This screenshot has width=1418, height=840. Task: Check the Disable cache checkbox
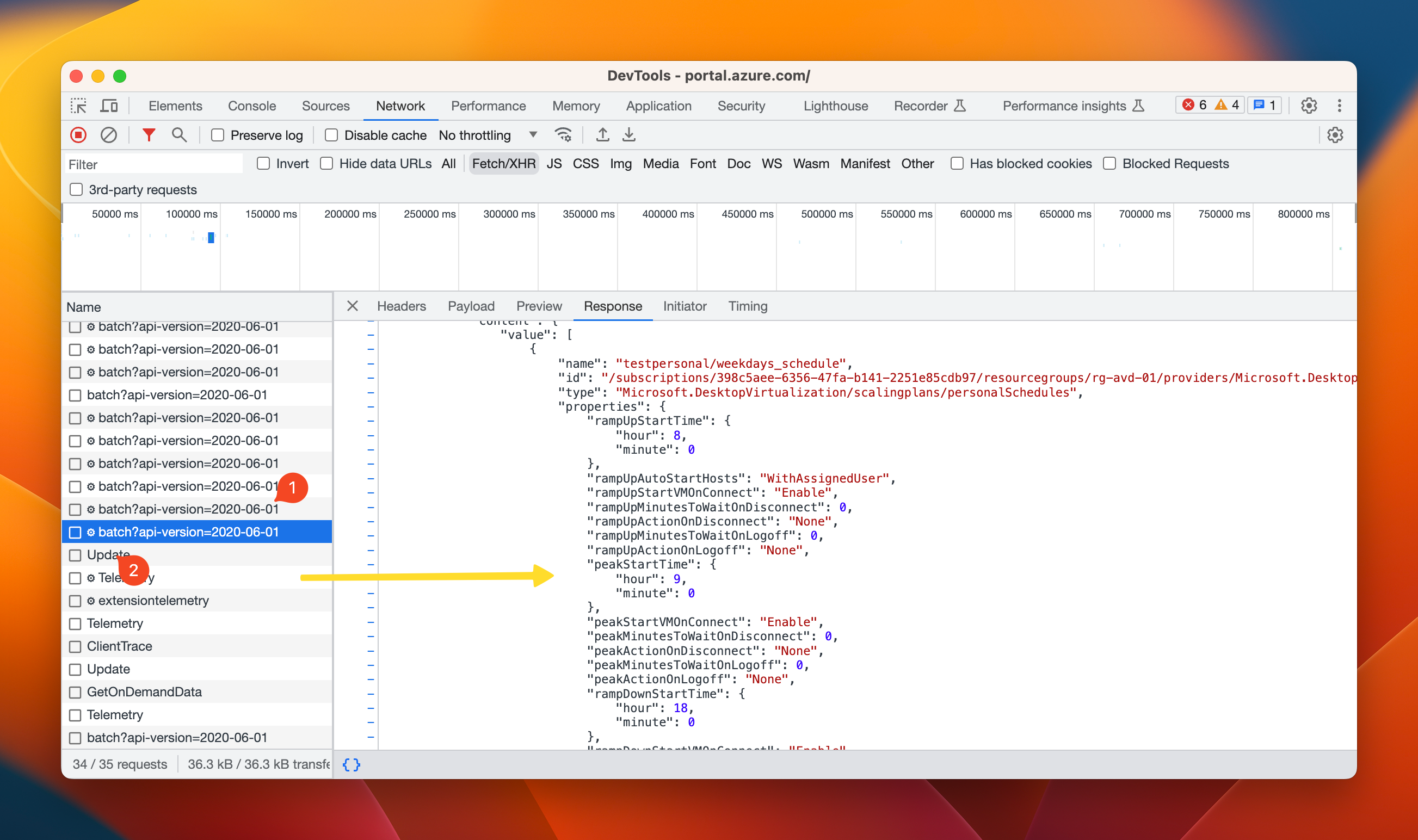[332, 135]
